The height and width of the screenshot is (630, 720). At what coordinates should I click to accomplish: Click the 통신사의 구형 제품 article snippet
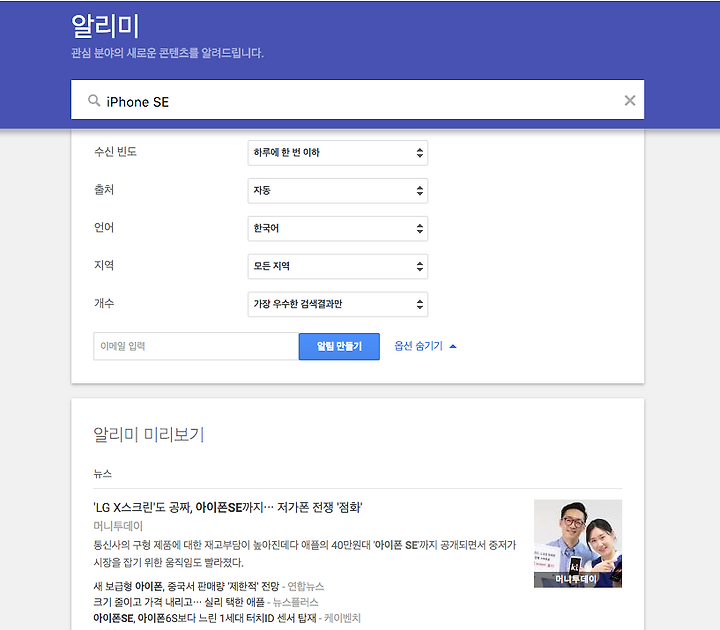click(x=304, y=554)
